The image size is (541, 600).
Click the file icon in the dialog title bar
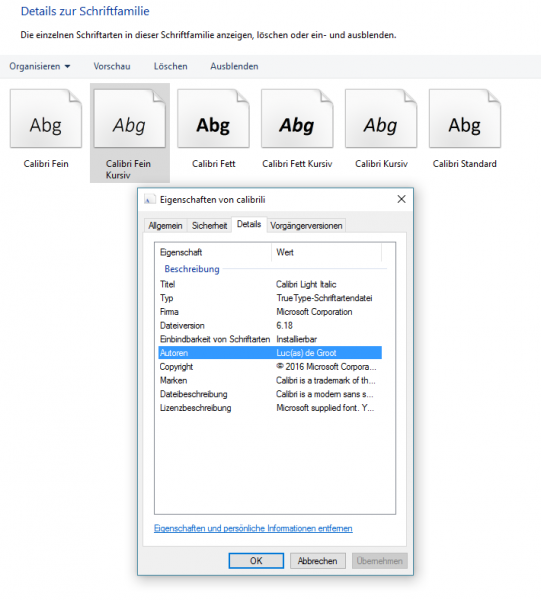(x=150, y=199)
